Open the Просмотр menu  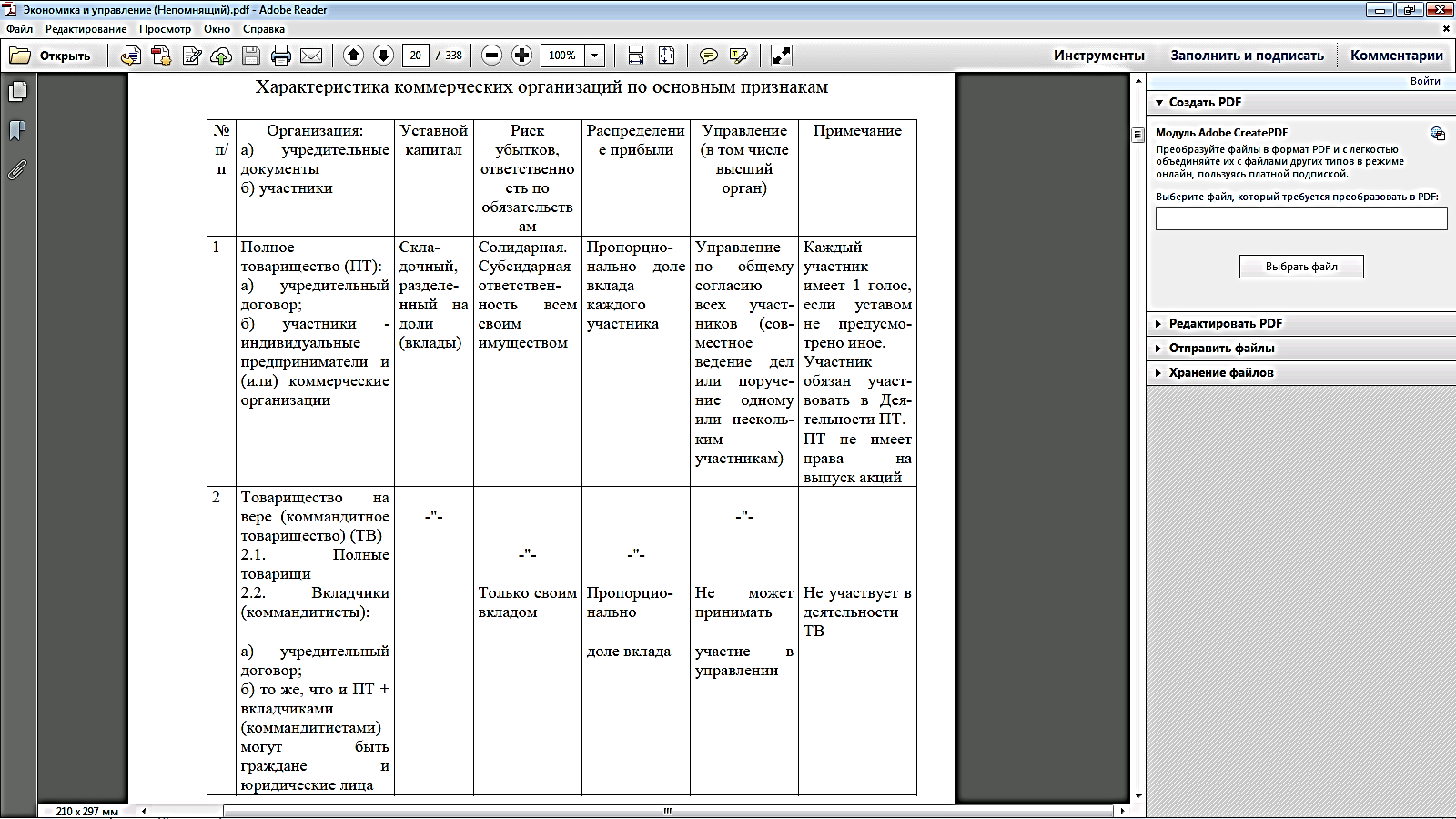pos(165,29)
